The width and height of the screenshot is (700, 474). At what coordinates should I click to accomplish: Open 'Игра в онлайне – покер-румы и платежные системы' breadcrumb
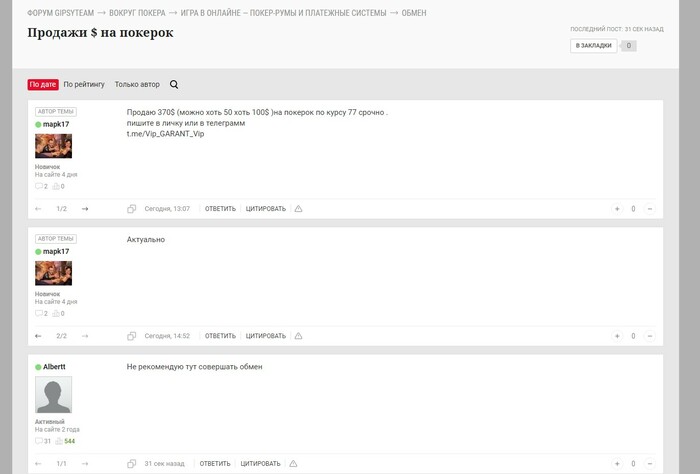pyautogui.click(x=283, y=13)
